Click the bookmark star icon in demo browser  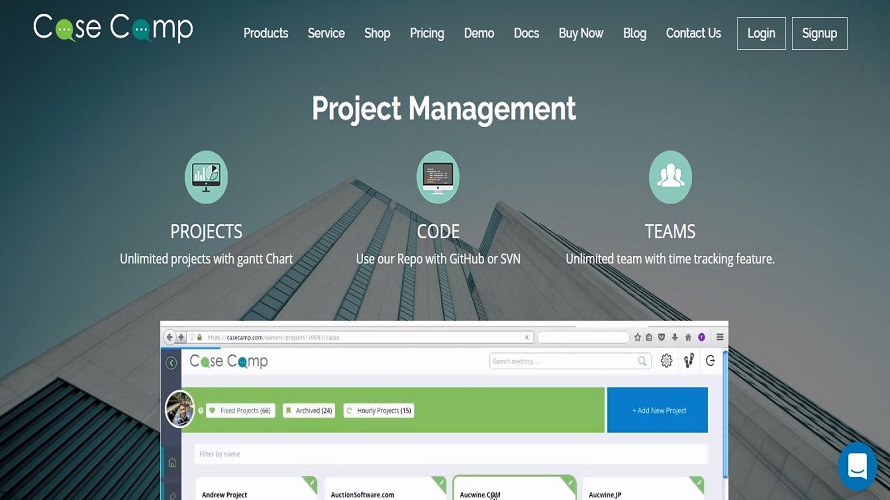click(637, 337)
